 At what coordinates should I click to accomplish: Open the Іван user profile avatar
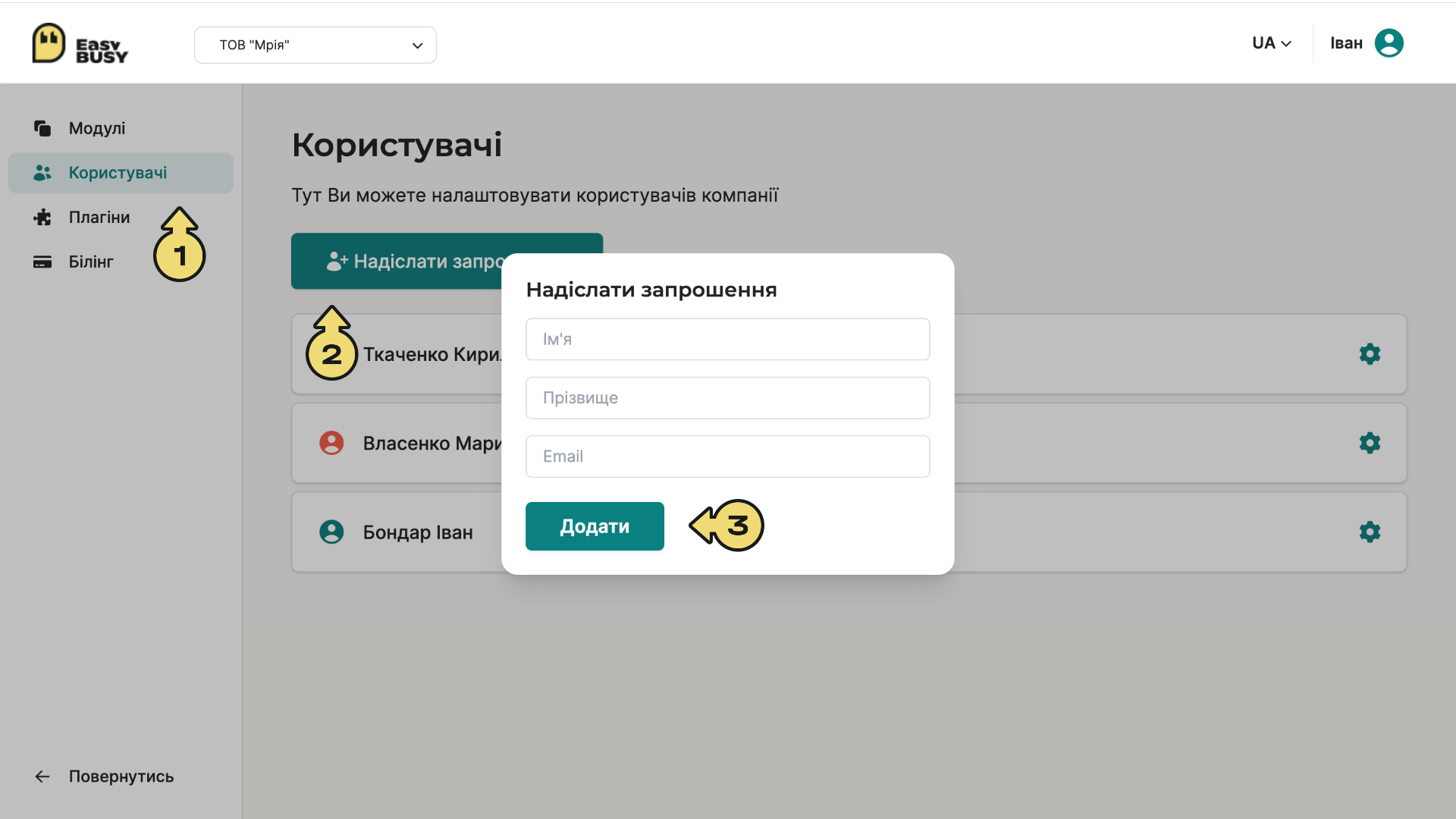[1389, 43]
